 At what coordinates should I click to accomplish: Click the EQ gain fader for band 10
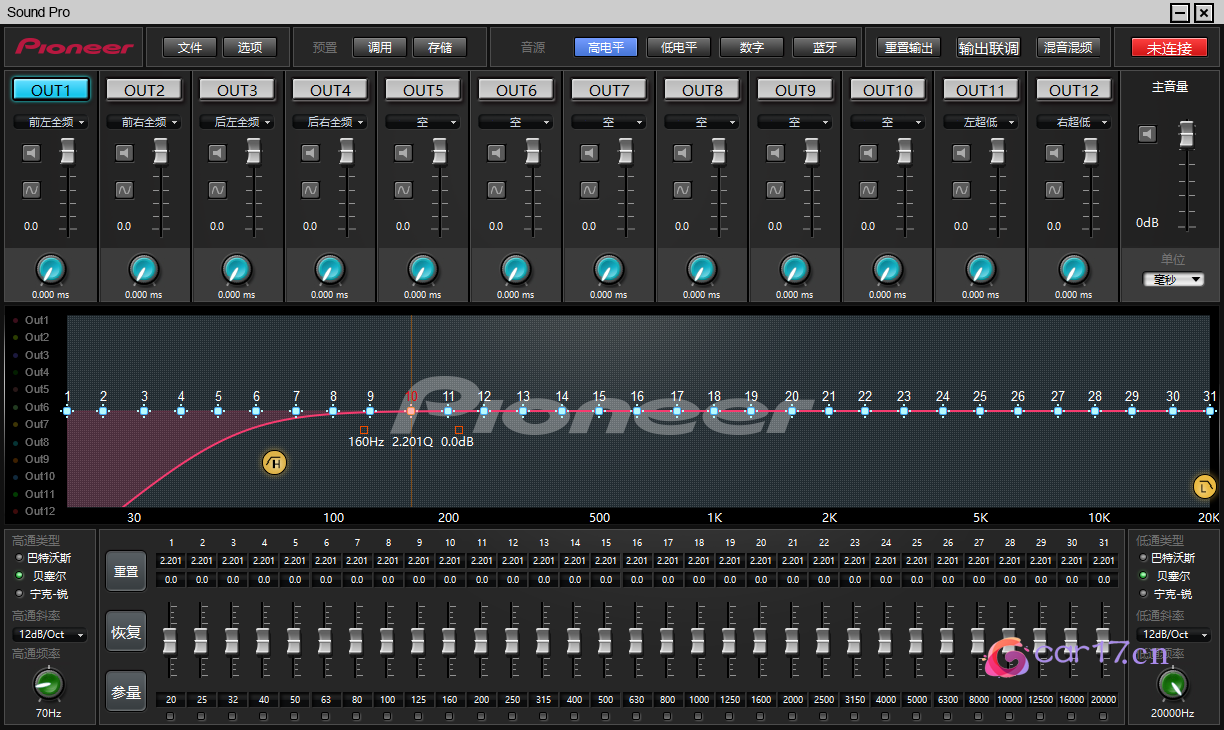(449, 639)
